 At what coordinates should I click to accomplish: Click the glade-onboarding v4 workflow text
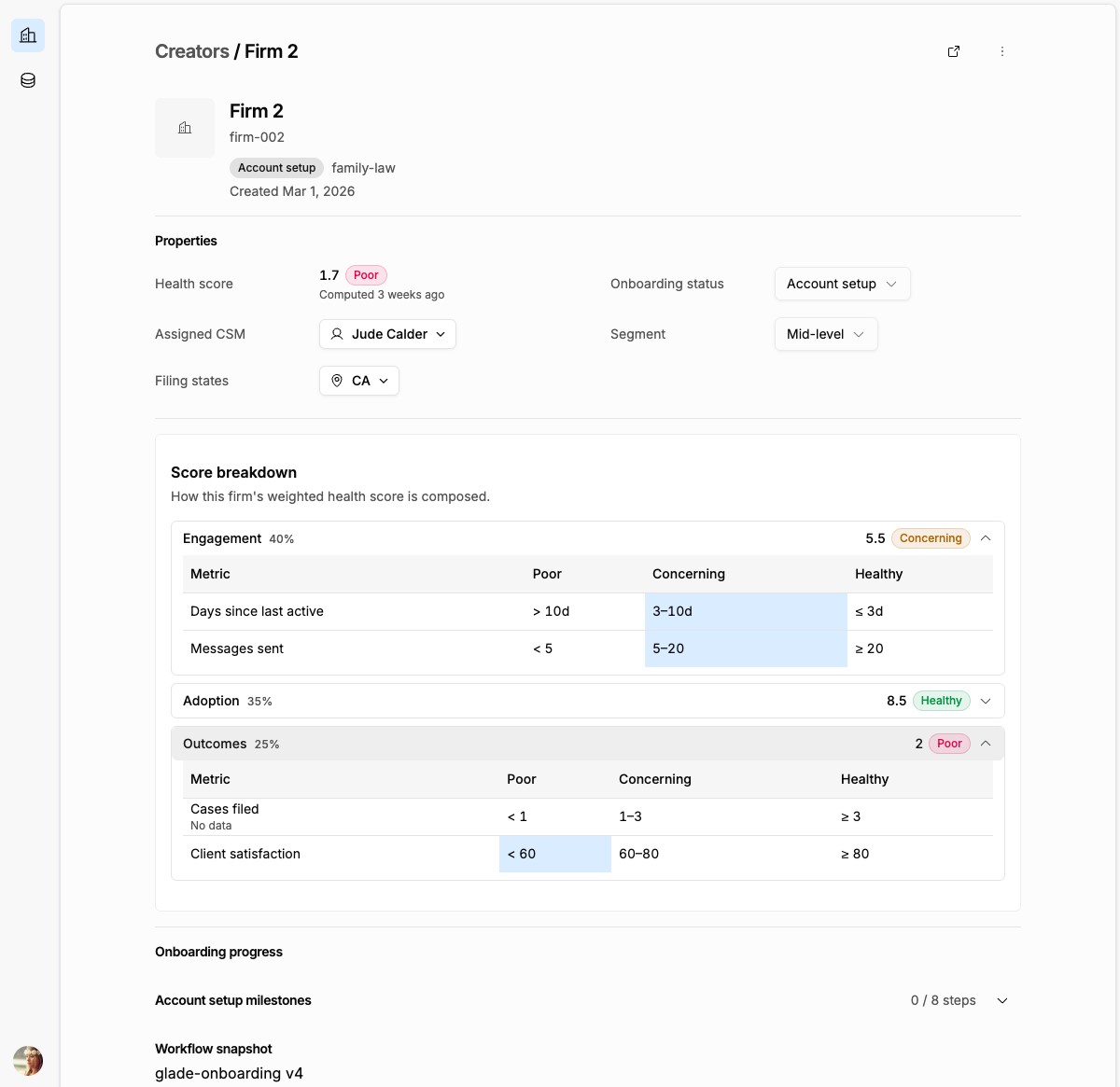click(230, 1073)
